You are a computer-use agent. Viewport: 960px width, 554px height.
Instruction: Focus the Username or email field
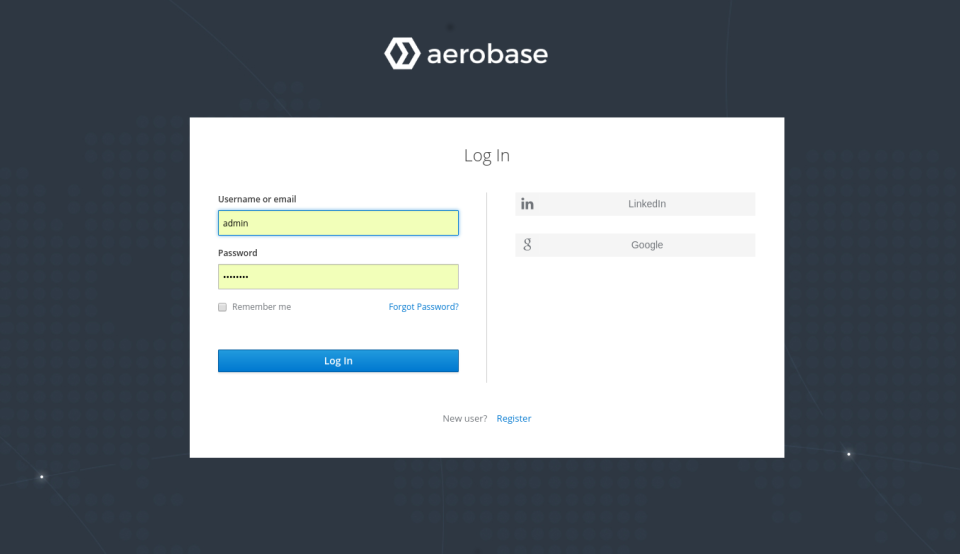[x=338, y=223]
